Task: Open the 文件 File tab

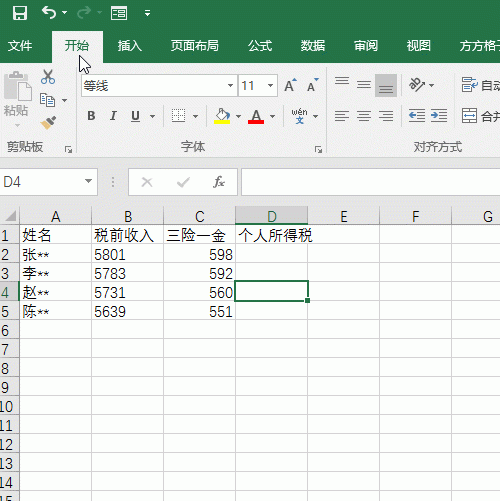Action: point(20,46)
